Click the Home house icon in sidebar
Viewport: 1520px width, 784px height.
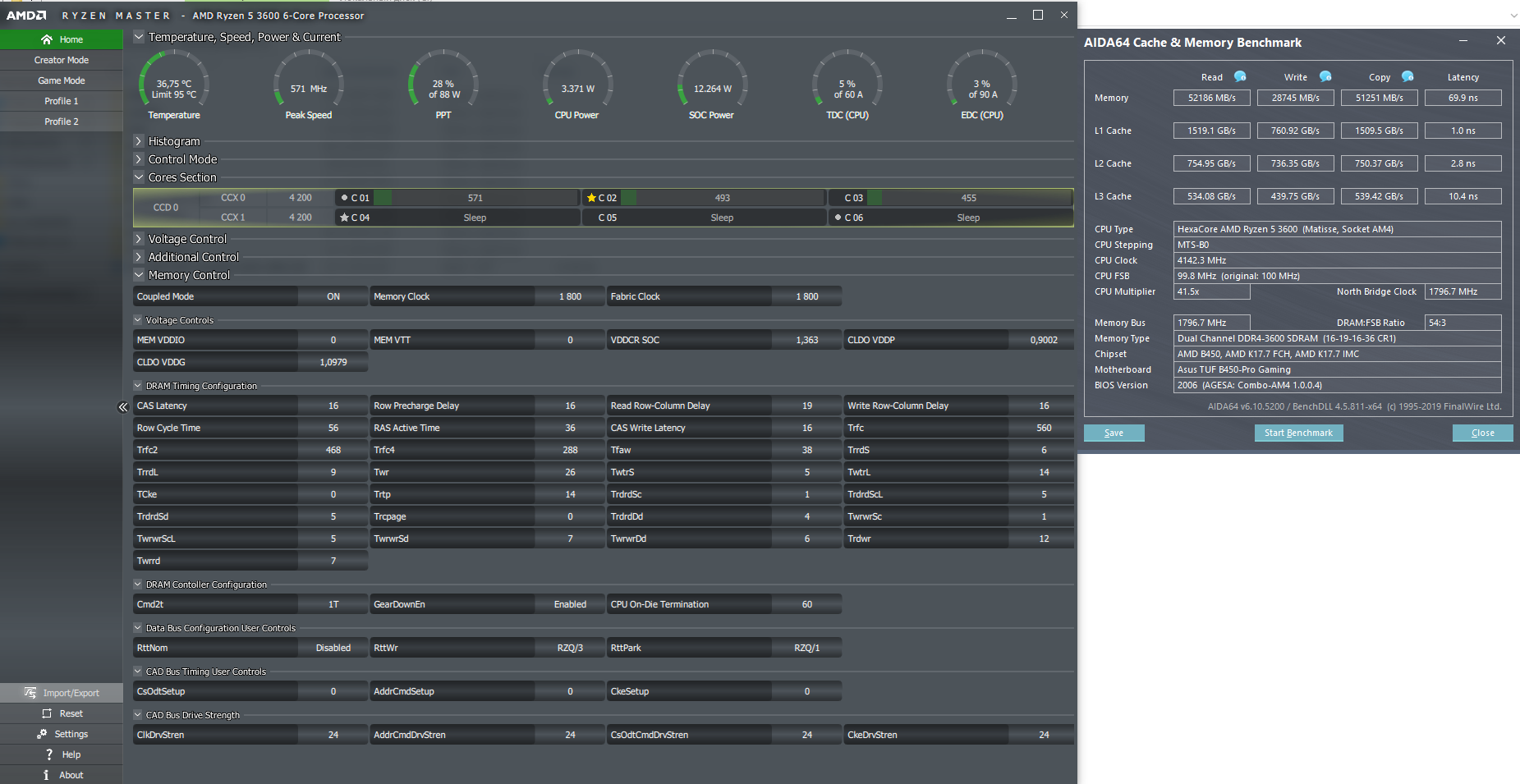click(x=47, y=39)
